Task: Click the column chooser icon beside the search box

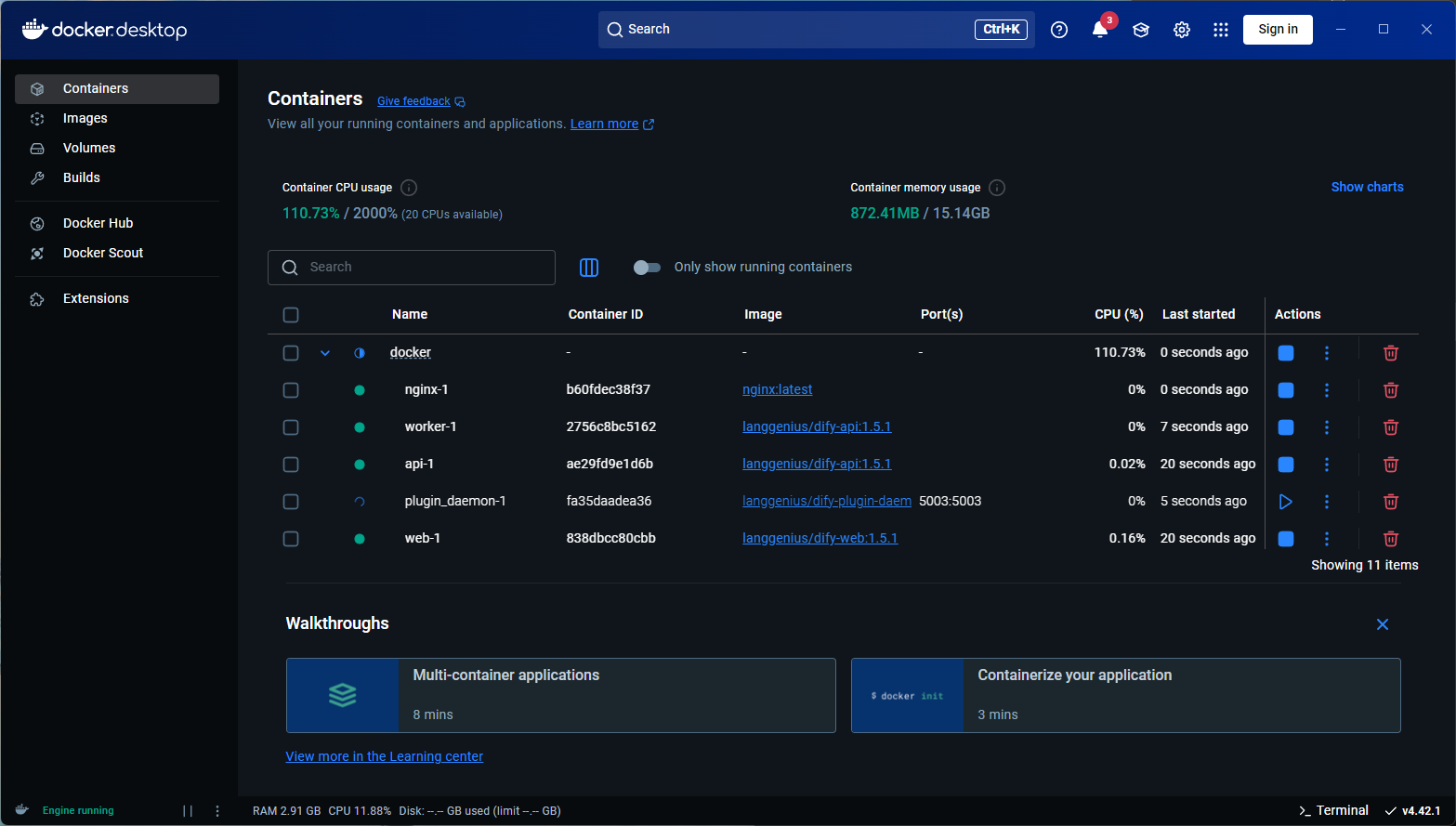Action: pyautogui.click(x=589, y=268)
